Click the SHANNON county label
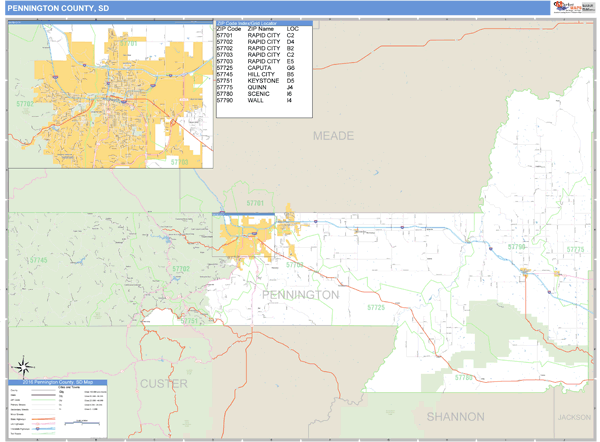Image resolution: width=600 pixels, height=442 pixels. 455,417
